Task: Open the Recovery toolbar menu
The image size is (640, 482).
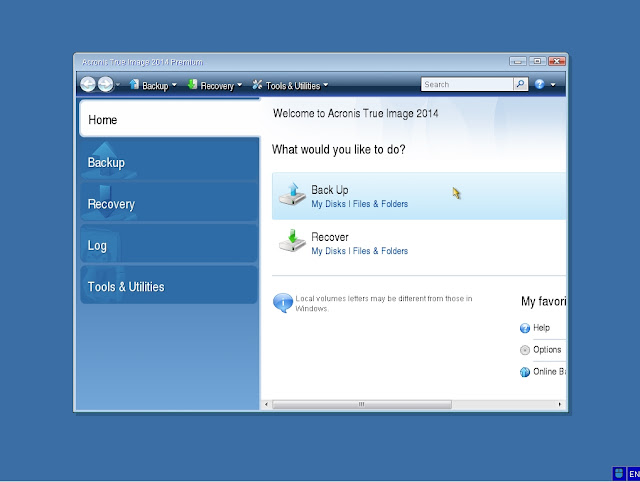Action: point(217,86)
